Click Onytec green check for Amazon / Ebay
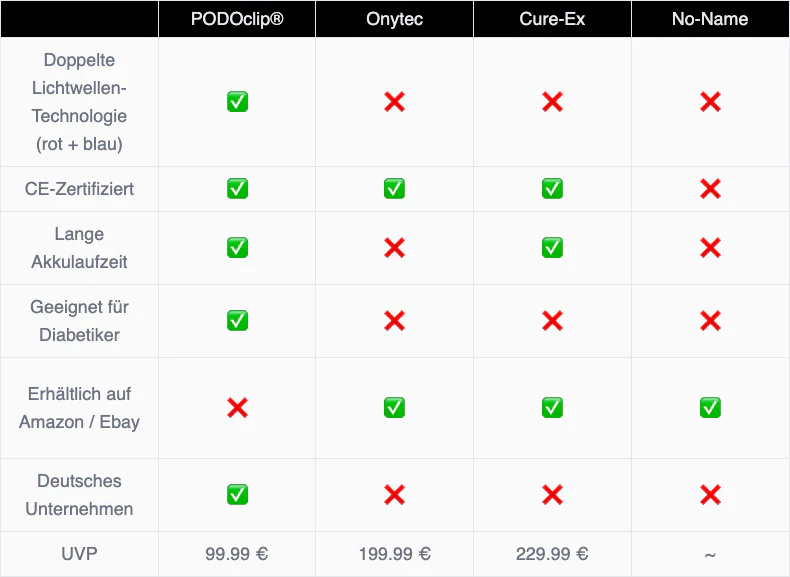Image resolution: width=790 pixels, height=577 pixels. pos(395,408)
